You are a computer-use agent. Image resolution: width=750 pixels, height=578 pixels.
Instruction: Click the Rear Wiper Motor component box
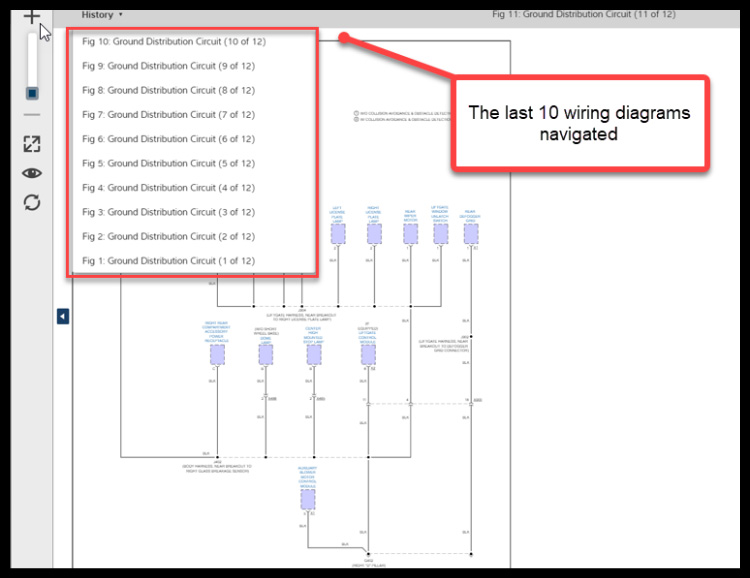[410, 233]
